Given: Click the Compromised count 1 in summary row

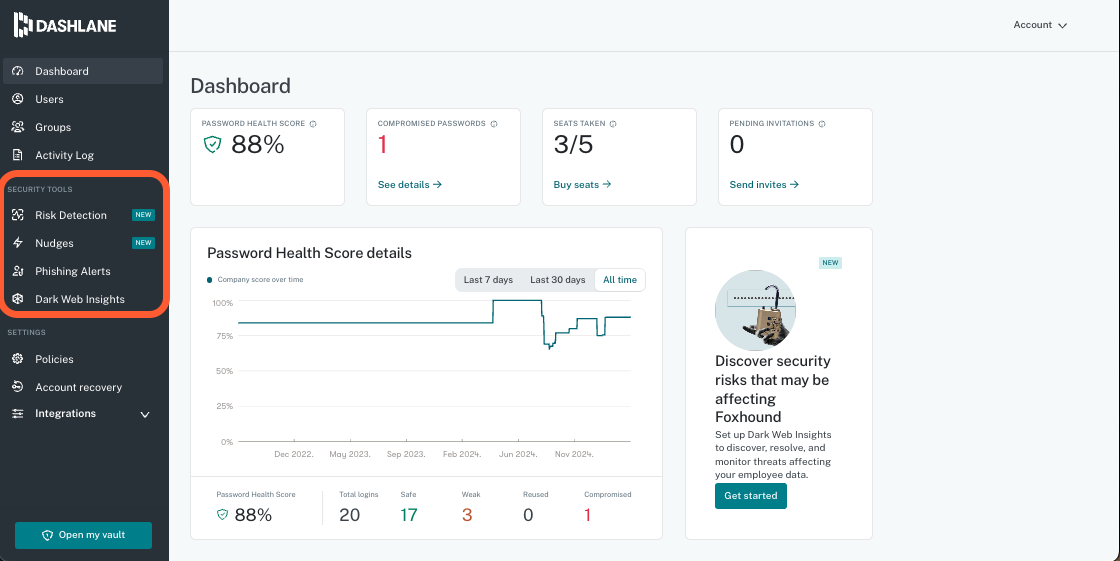Looking at the screenshot, I should 588,515.
